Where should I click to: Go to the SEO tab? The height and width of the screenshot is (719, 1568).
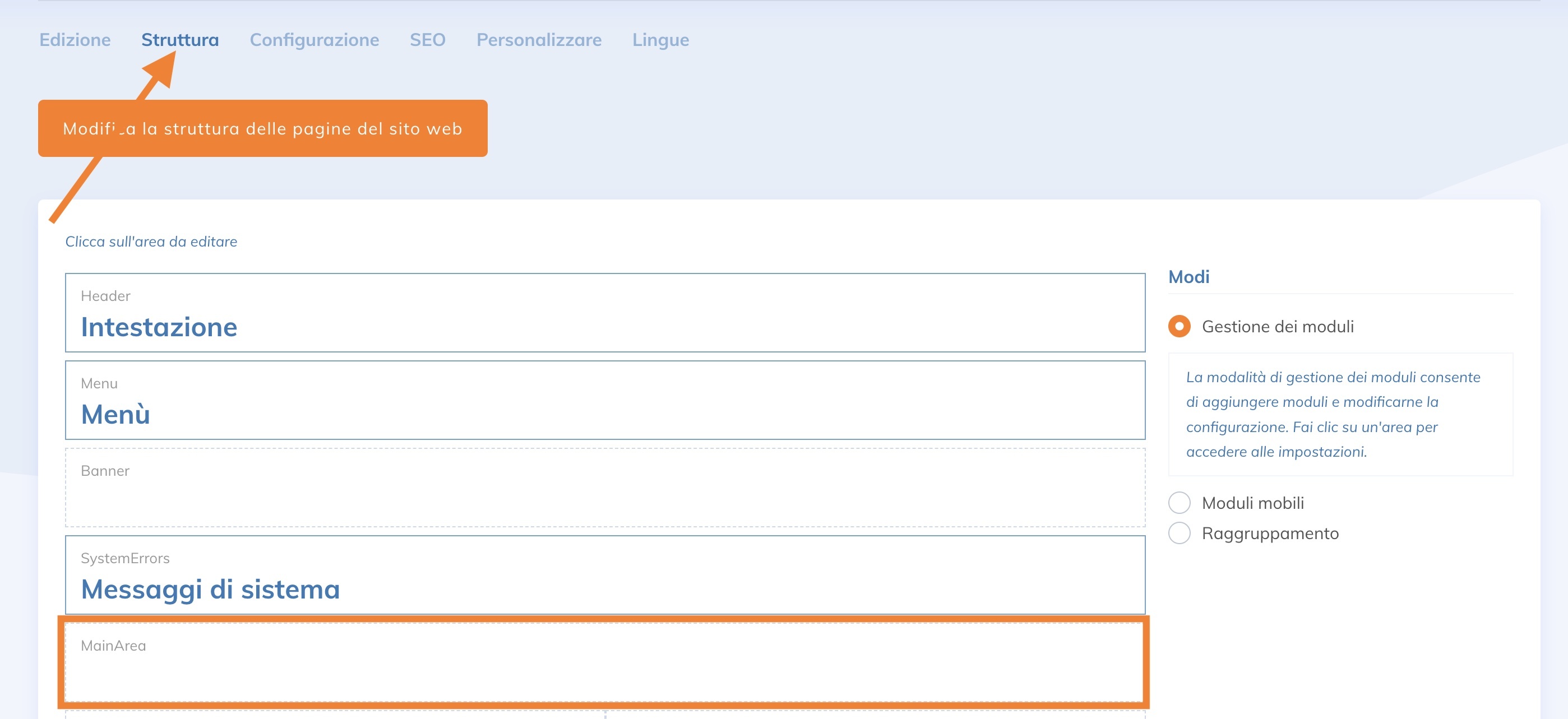[x=427, y=40]
